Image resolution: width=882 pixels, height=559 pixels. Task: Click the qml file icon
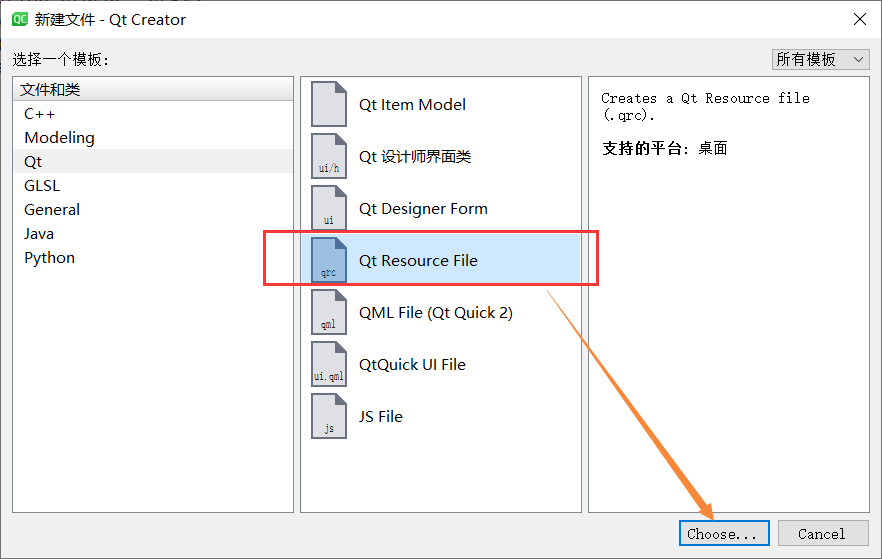(x=328, y=313)
